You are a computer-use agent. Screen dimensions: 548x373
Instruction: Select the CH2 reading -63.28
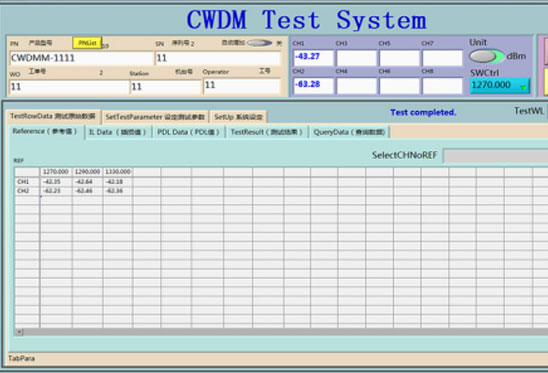click(313, 85)
